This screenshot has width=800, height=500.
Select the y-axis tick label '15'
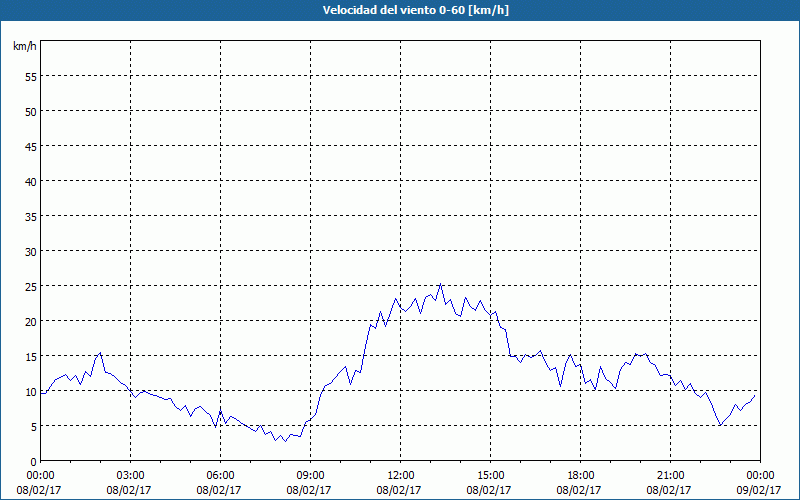click(31, 357)
